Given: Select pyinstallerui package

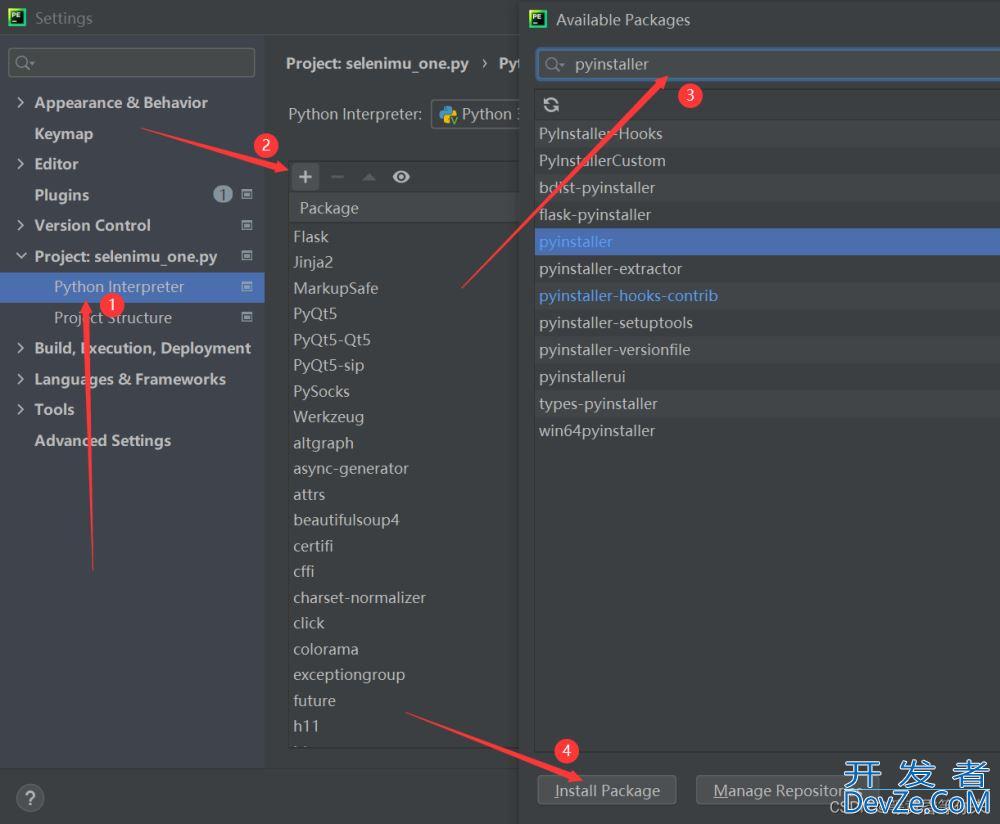Looking at the screenshot, I should pos(767,376).
